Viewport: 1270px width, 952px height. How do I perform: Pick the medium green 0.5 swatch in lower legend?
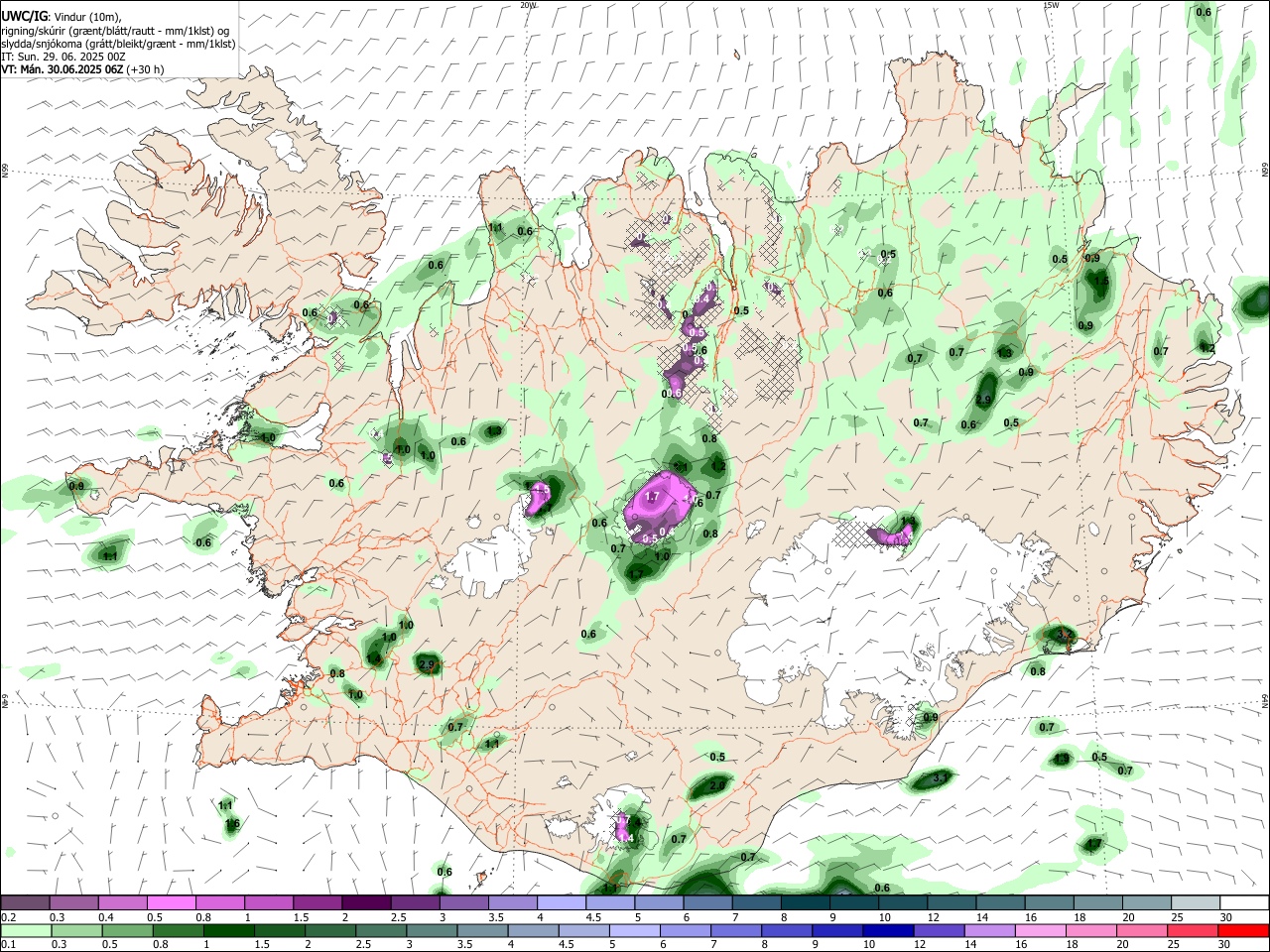click(127, 930)
